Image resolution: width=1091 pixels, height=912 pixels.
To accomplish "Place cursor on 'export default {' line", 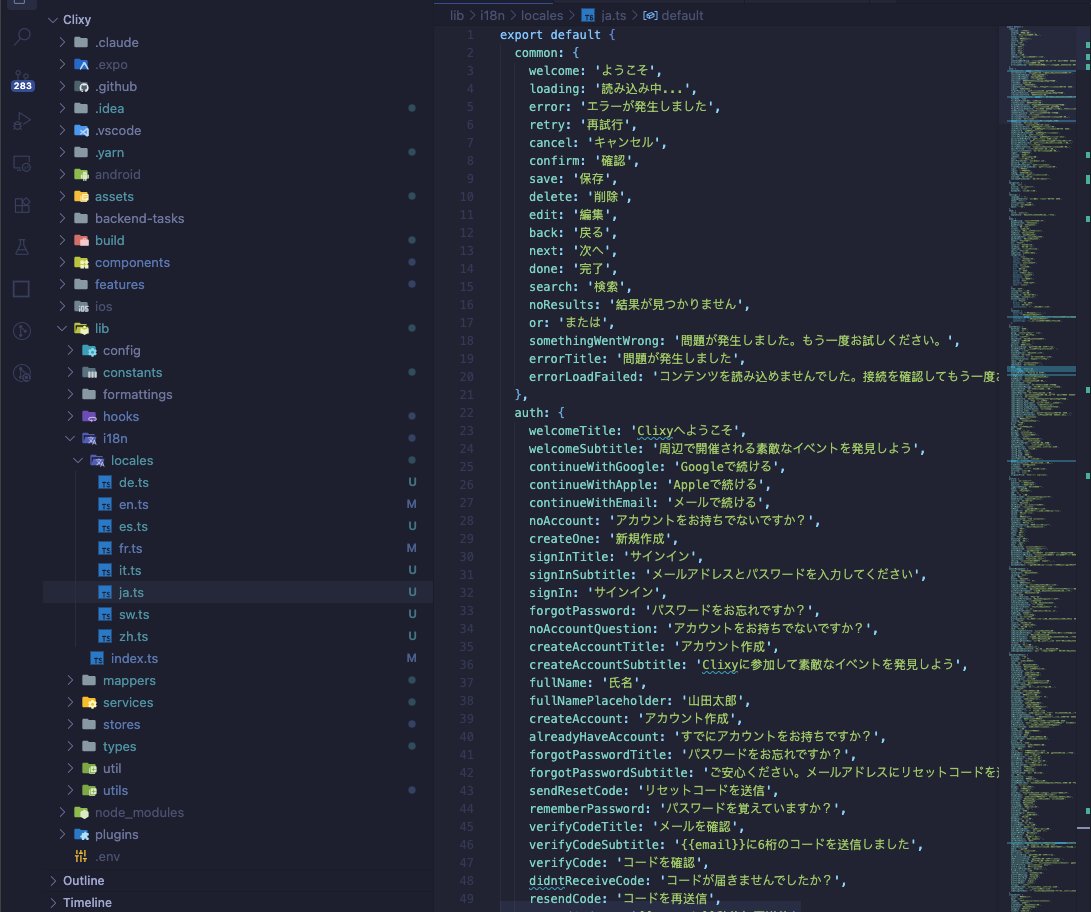I will point(557,35).
